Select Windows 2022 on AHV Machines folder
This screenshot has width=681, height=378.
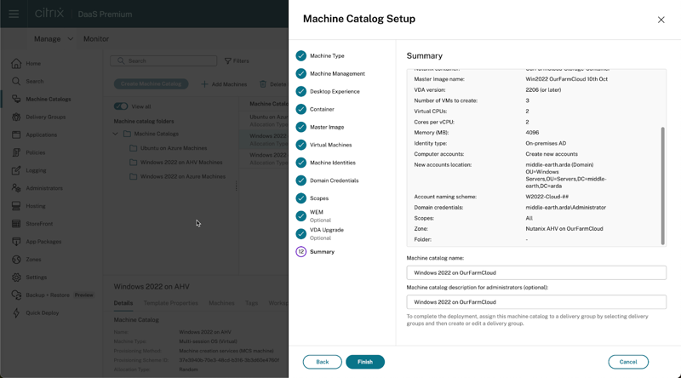click(x=181, y=162)
